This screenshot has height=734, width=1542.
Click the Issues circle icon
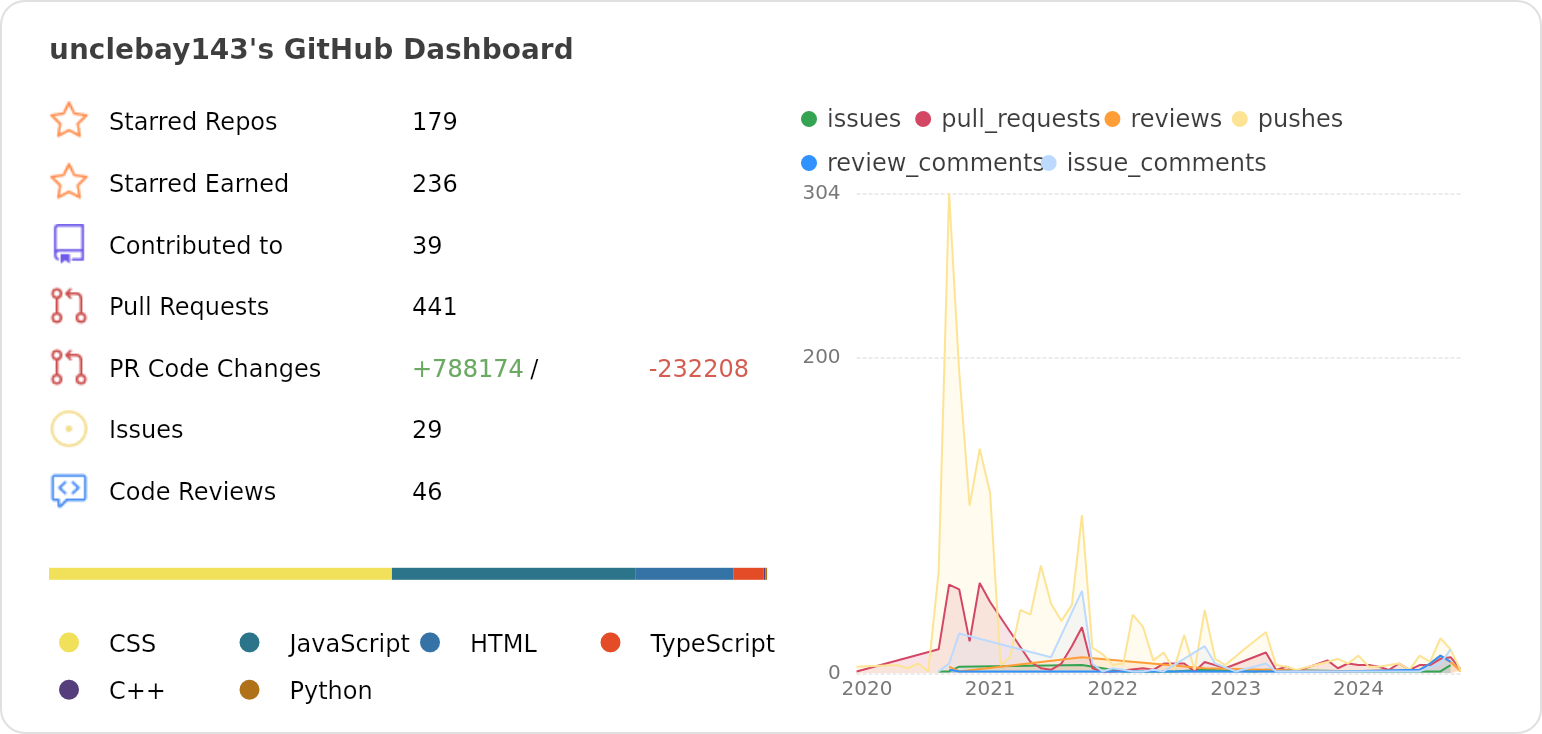click(69, 429)
